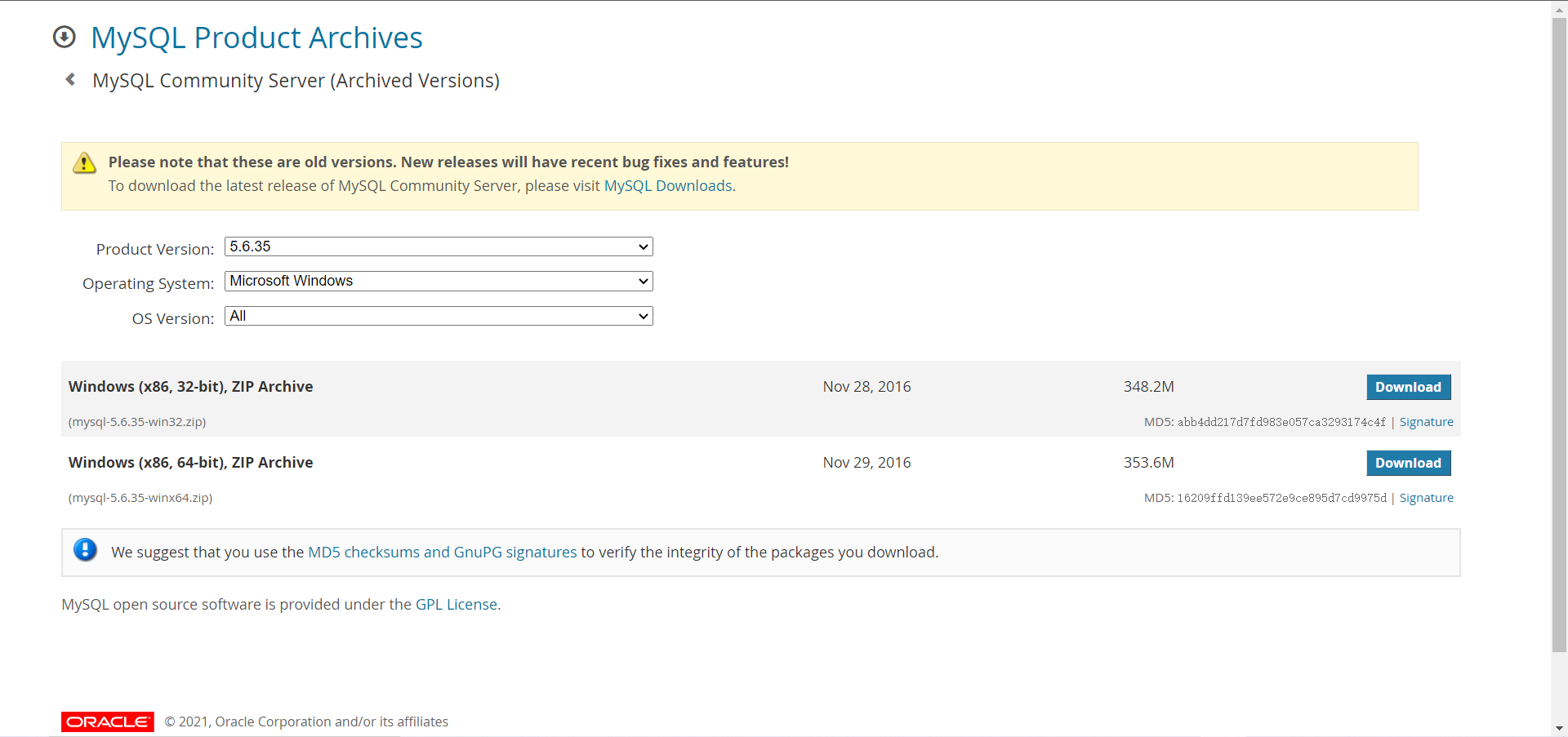The image size is (1568, 737).
Task: Click the OS Version label
Action: [x=173, y=318]
